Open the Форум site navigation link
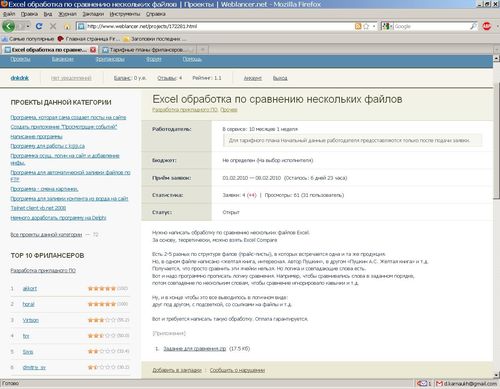This screenshot has height=389, width=500. pos(154,59)
